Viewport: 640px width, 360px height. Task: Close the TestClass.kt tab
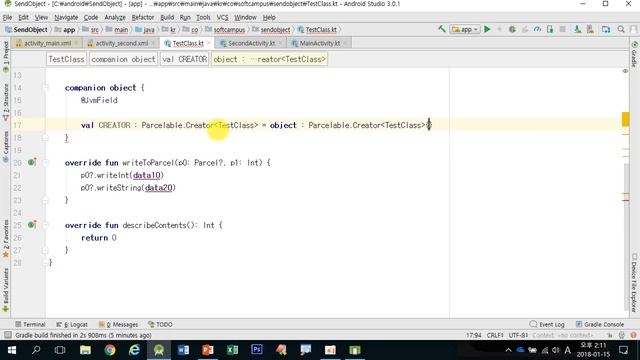(x=209, y=43)
